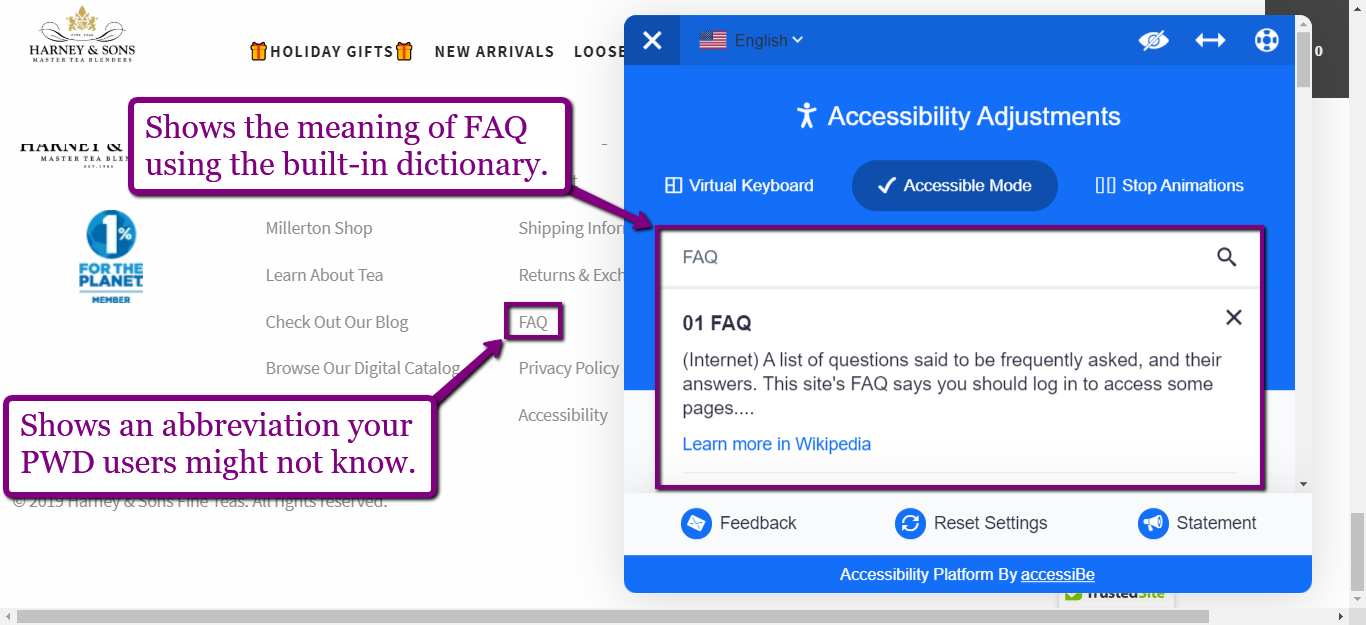The height and width of the screenshot is (625, 1366).
Task: Close the accessibility panel with X
Action: pyautogui.click(x=652, y=40)
